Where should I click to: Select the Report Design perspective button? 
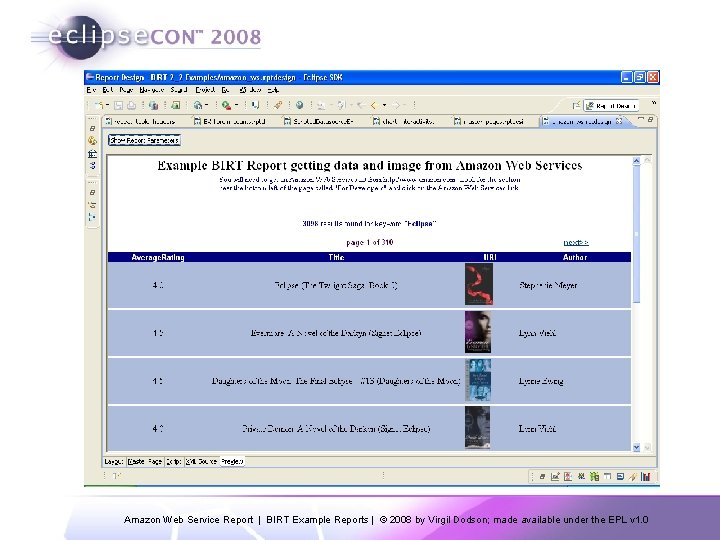[611, 106]
